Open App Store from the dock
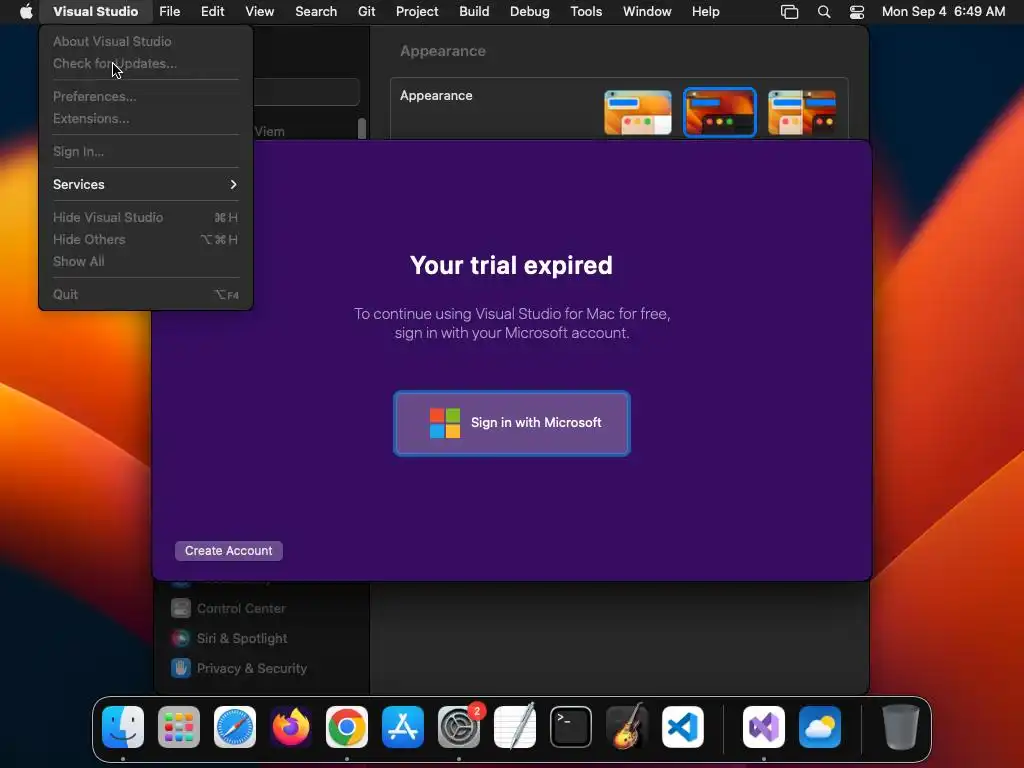 coord(403,727)
